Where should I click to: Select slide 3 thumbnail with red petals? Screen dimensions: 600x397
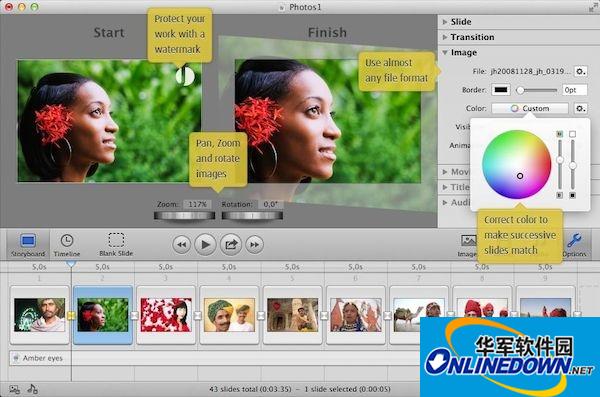click(x=166, y=315)
